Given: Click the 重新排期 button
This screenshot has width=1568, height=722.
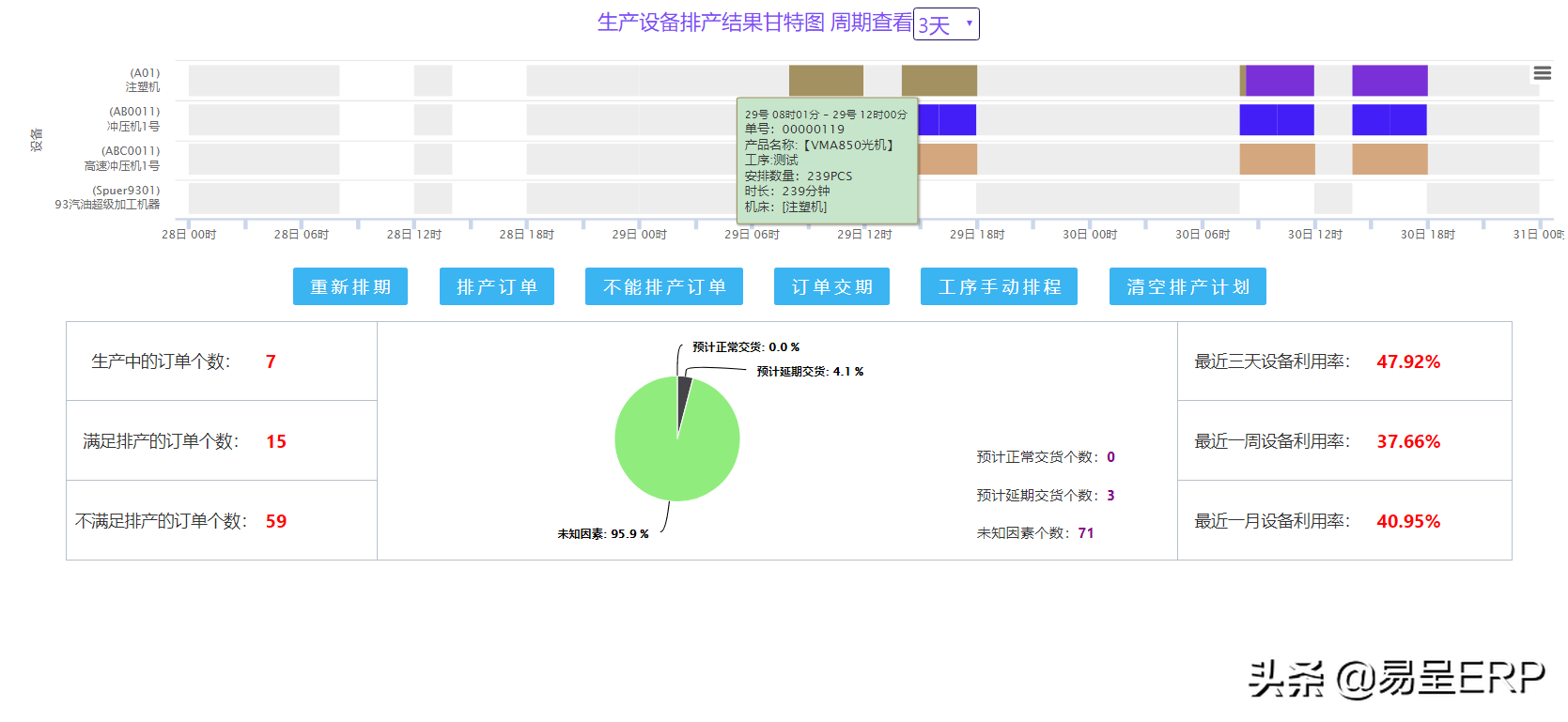Looking at the screenshot, I should (x=350, y=286).
